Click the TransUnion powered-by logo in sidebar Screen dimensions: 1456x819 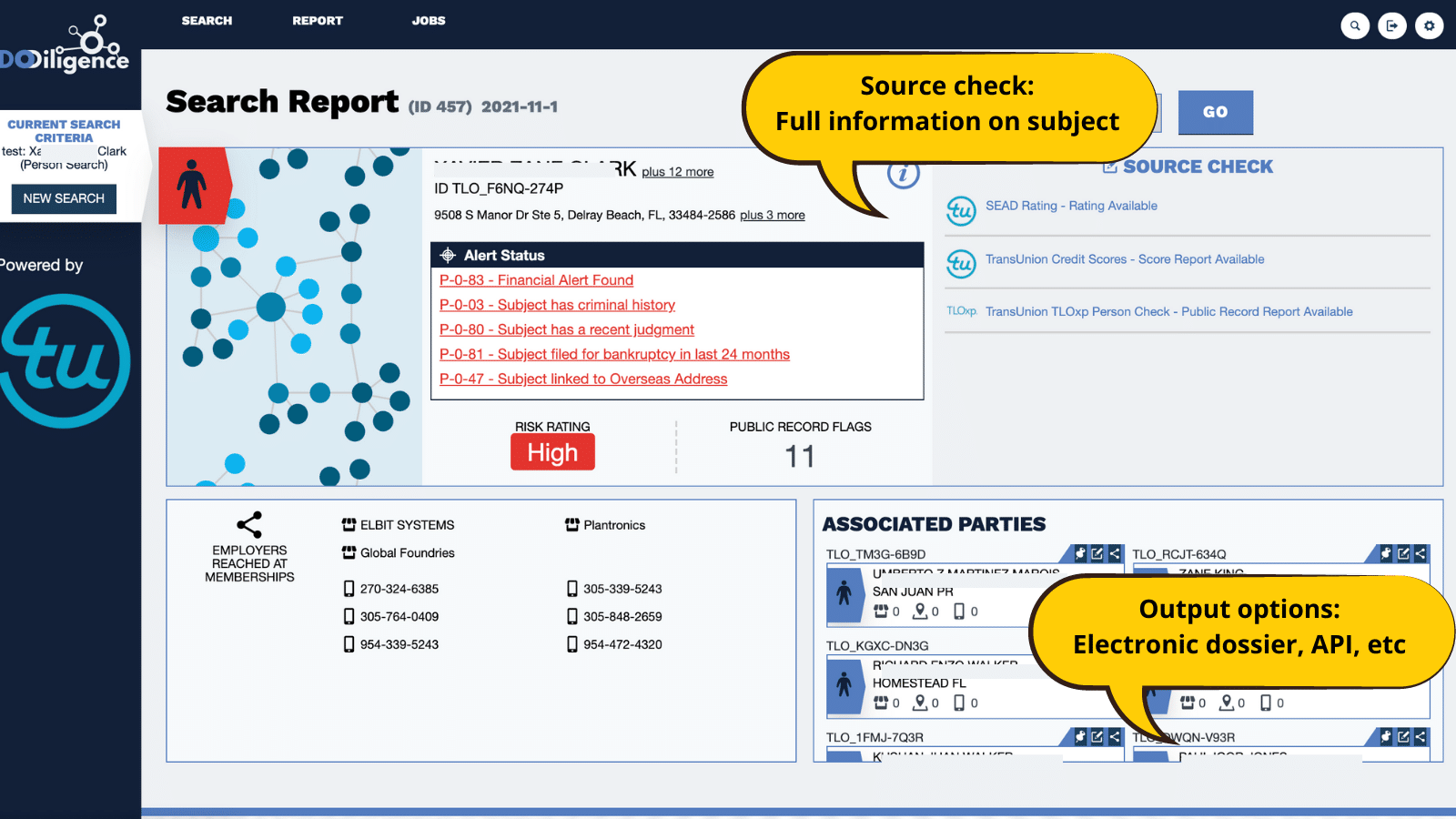(x=64, y=361)
